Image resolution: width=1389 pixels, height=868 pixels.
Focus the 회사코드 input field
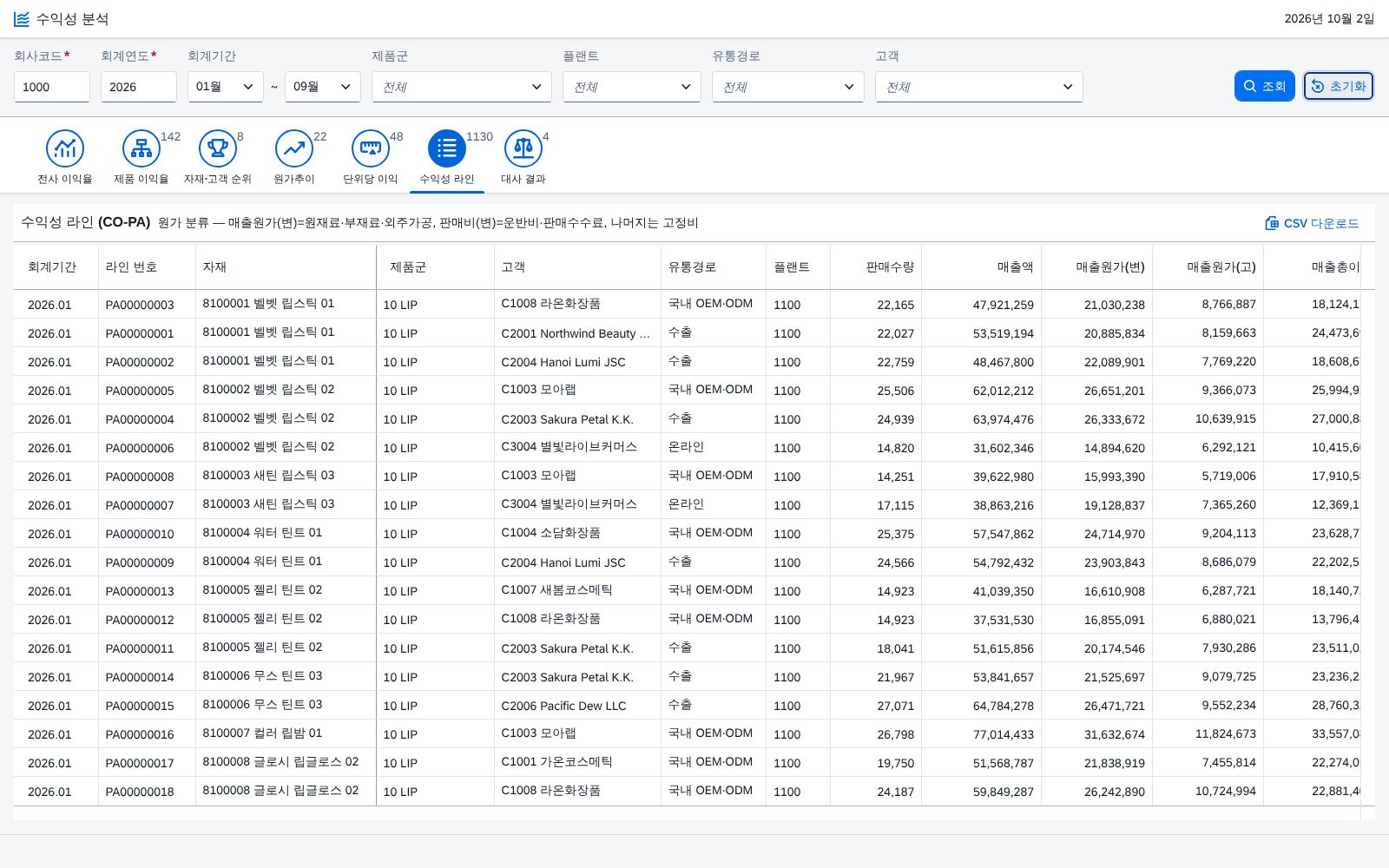tap(52, 87)
